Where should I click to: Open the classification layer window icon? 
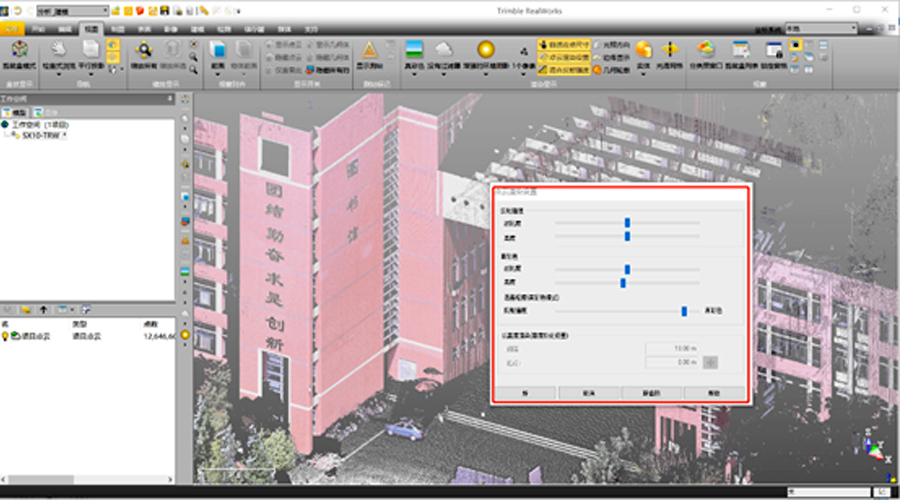click(x=706, y=50)
